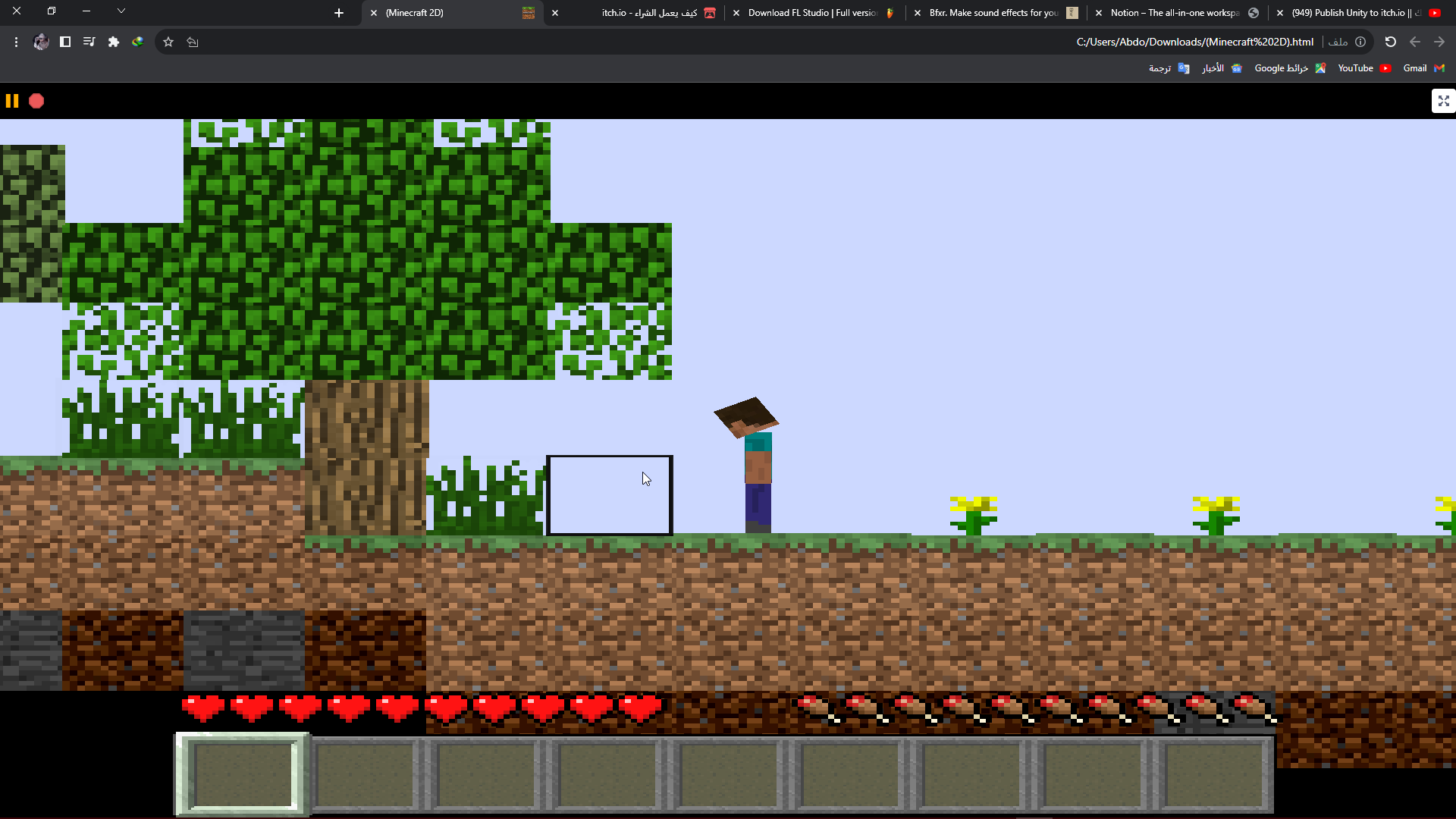Viewport: 1456px width, 819px height.
Task: Click the tall grass beside the trunk
Action: (x=485, y=497)
